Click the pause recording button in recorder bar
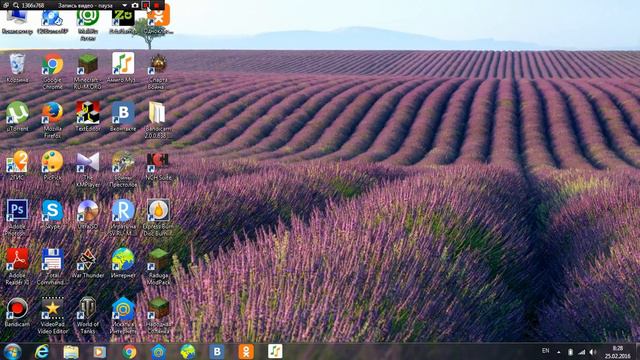 click(x=146, y=5)
